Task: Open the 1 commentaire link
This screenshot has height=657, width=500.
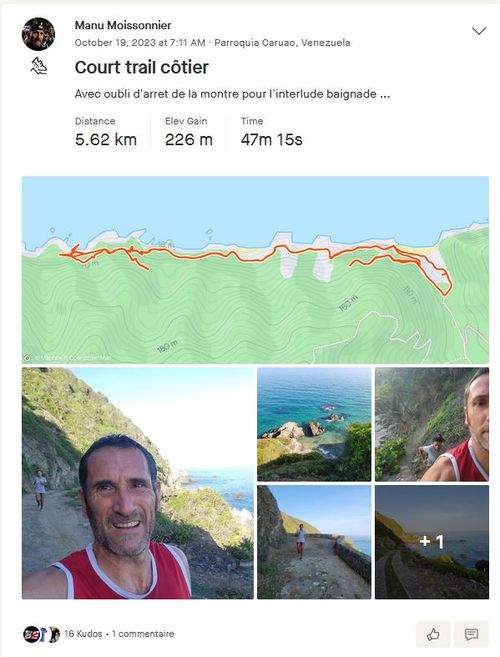Action: (x=143, y=634)
